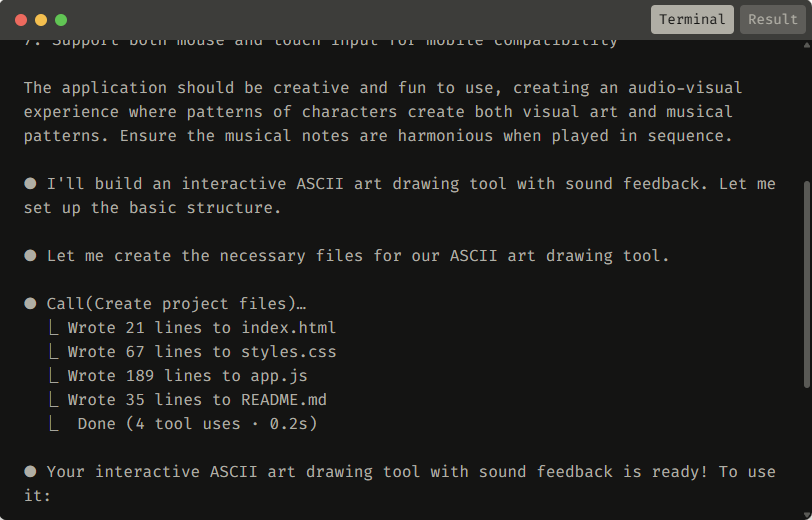Image resolution: width=812 pixels, height=520 pixels.
Task: Click the bullet beside 'Let me create'
Action: point(30,255)
